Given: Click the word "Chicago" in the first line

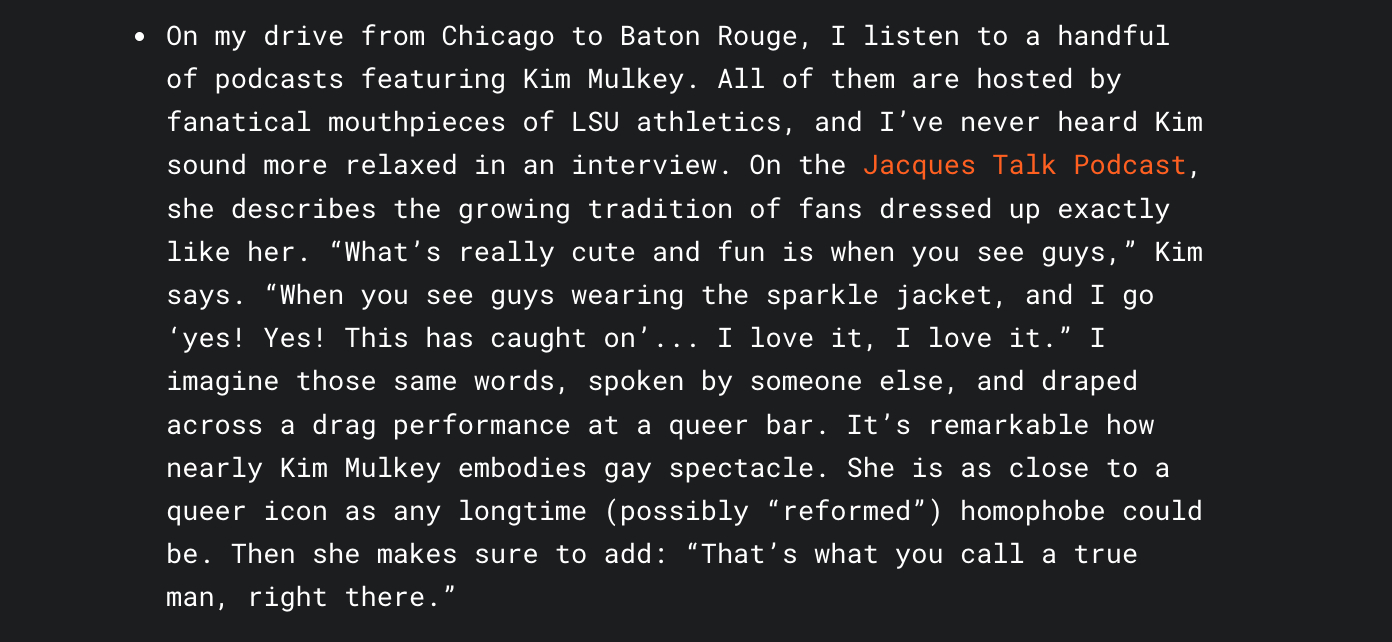Looking at the screenshot, I should pos(497,36).
